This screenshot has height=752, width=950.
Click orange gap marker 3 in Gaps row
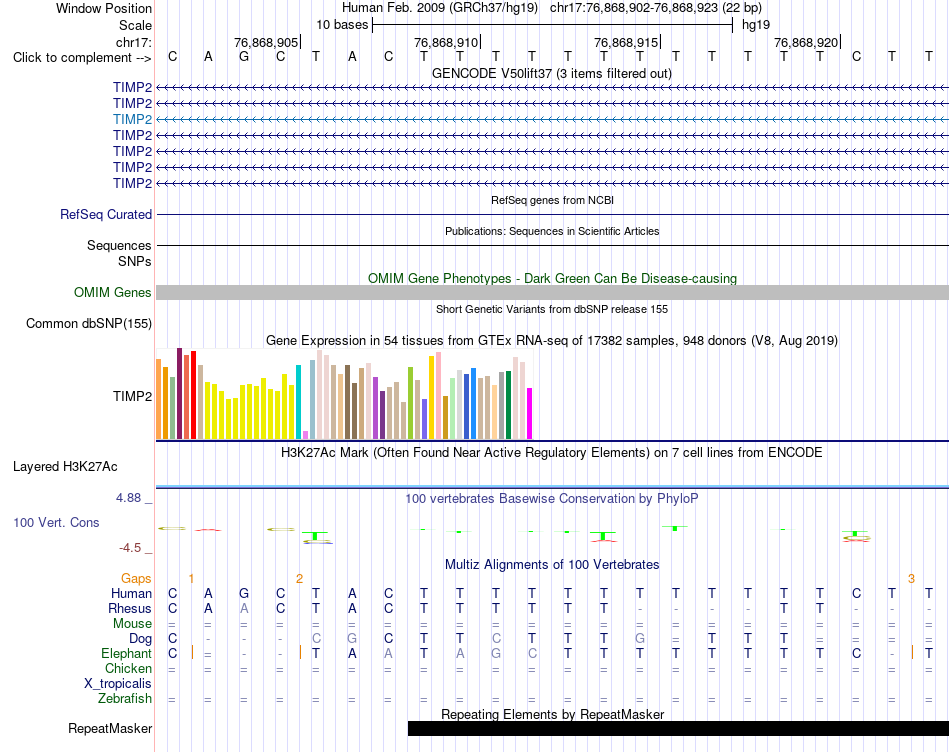point(911,579)
